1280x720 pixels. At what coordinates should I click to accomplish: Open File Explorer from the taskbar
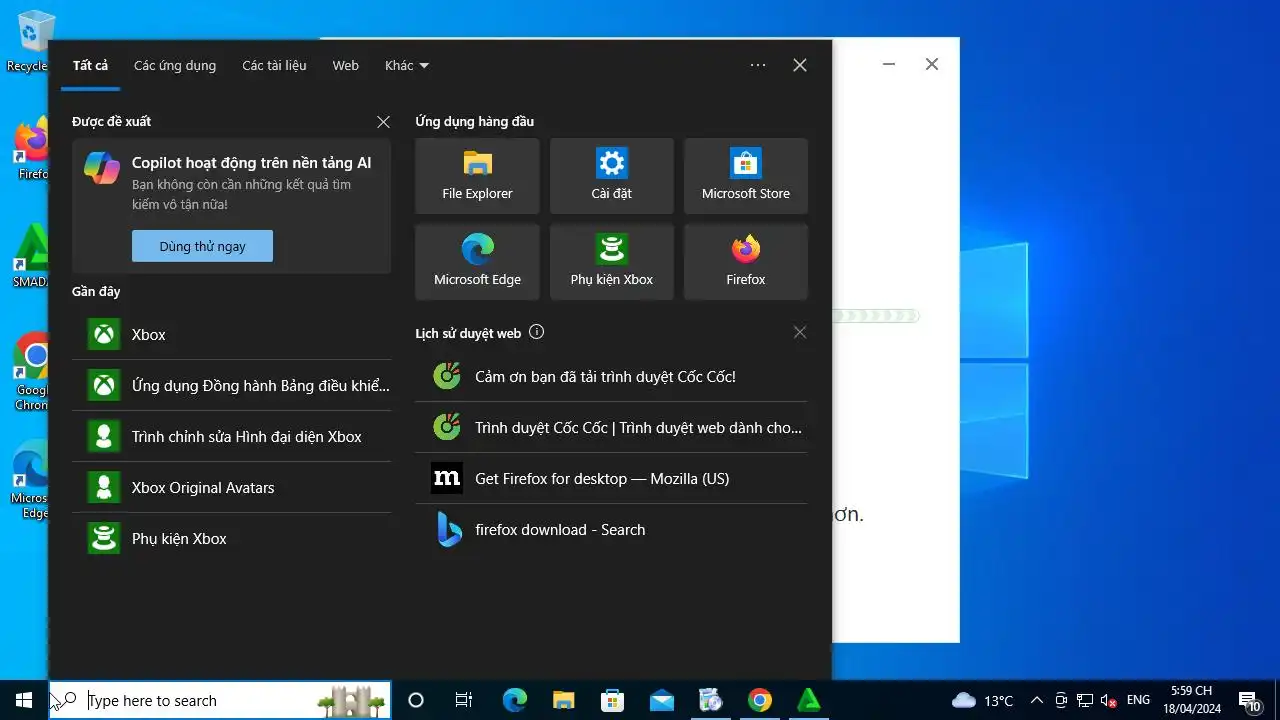[x=563, y=700]
